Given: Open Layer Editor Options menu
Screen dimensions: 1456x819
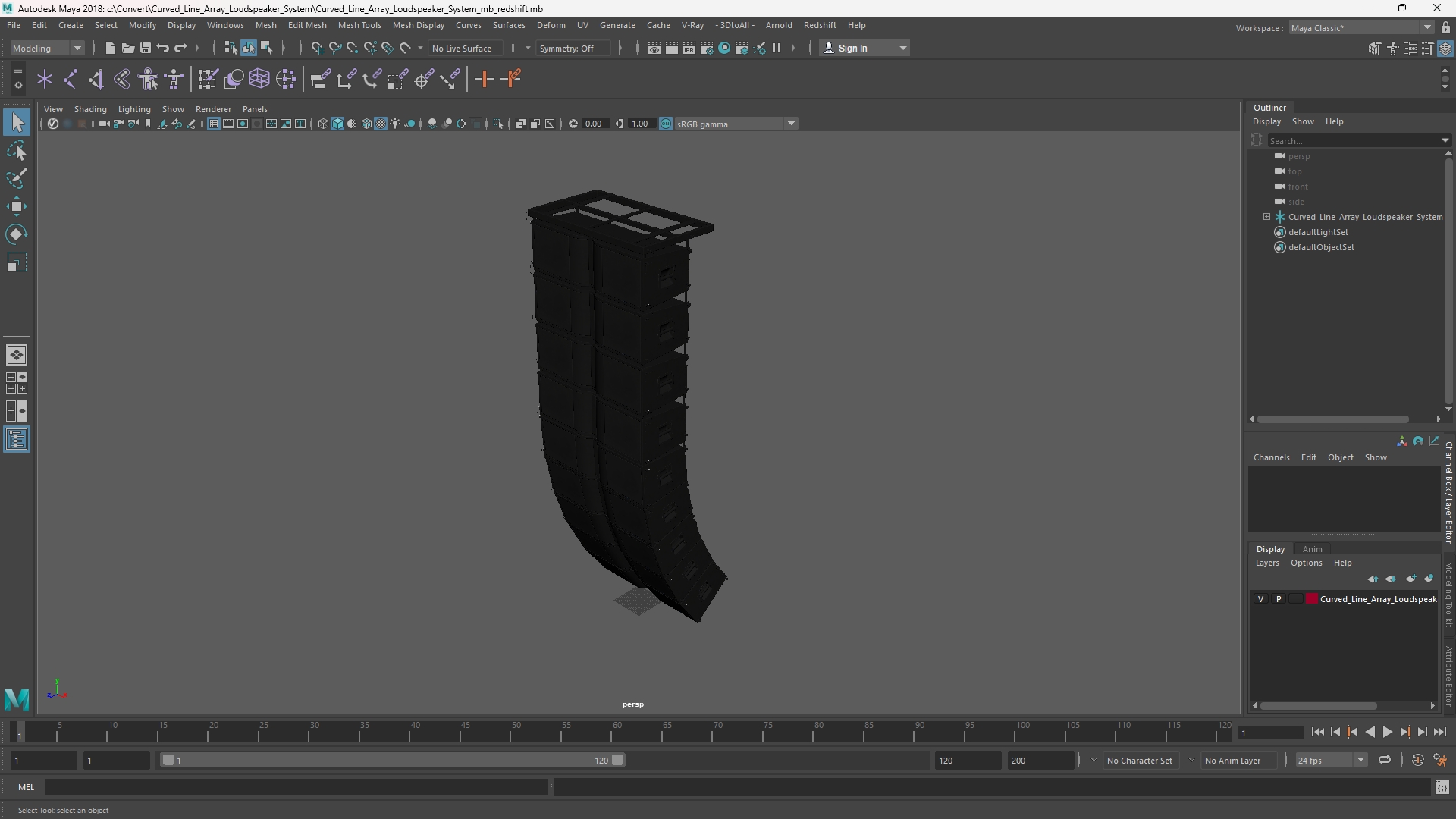Looking at the screenshot, I should click(x=1306, y=563).
